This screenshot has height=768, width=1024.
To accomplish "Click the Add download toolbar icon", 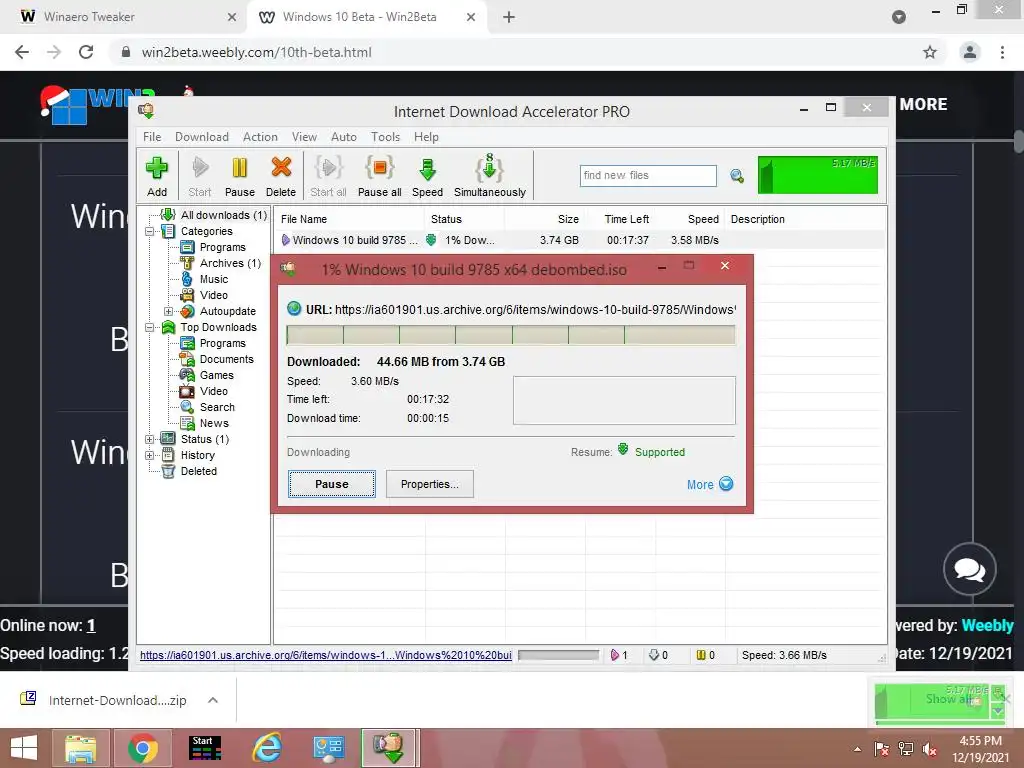I will [157, 176].
